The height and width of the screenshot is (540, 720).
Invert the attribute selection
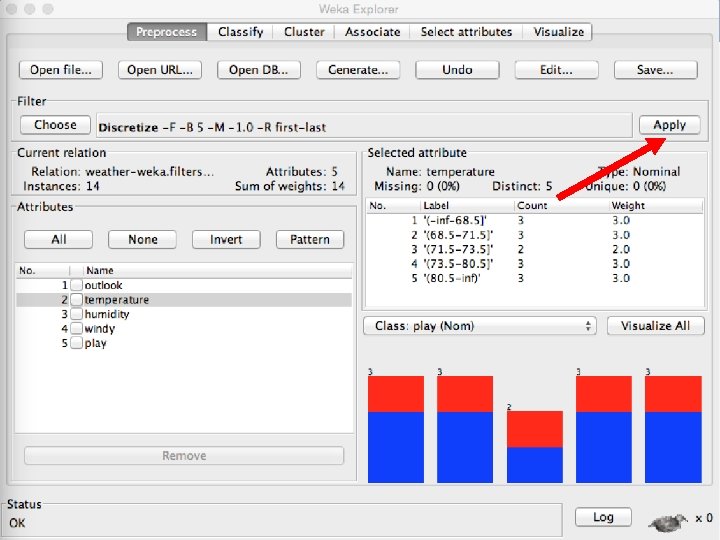tap(226, 240)
